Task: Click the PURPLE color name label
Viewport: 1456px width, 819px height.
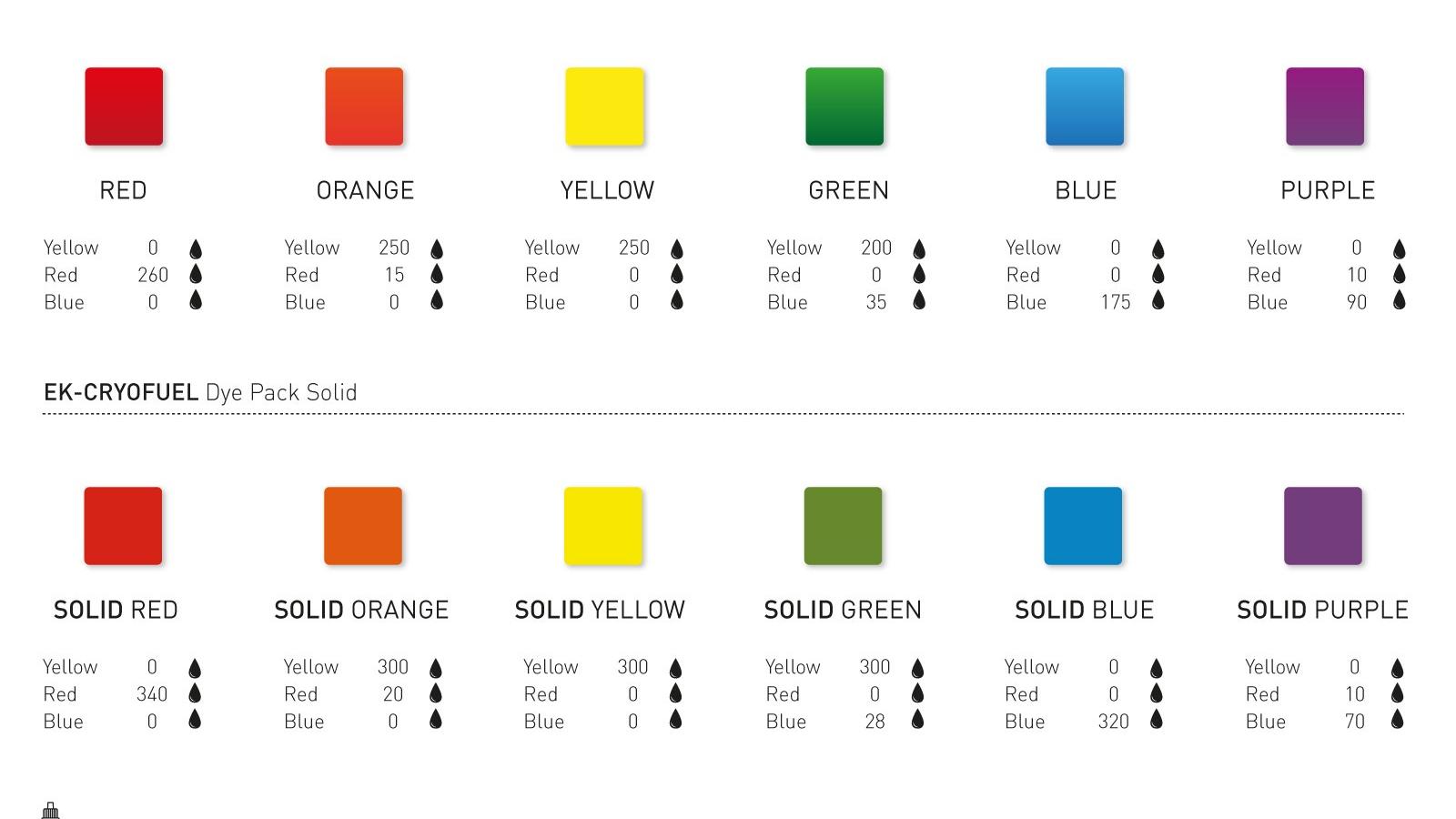Action: [1328, 190]
